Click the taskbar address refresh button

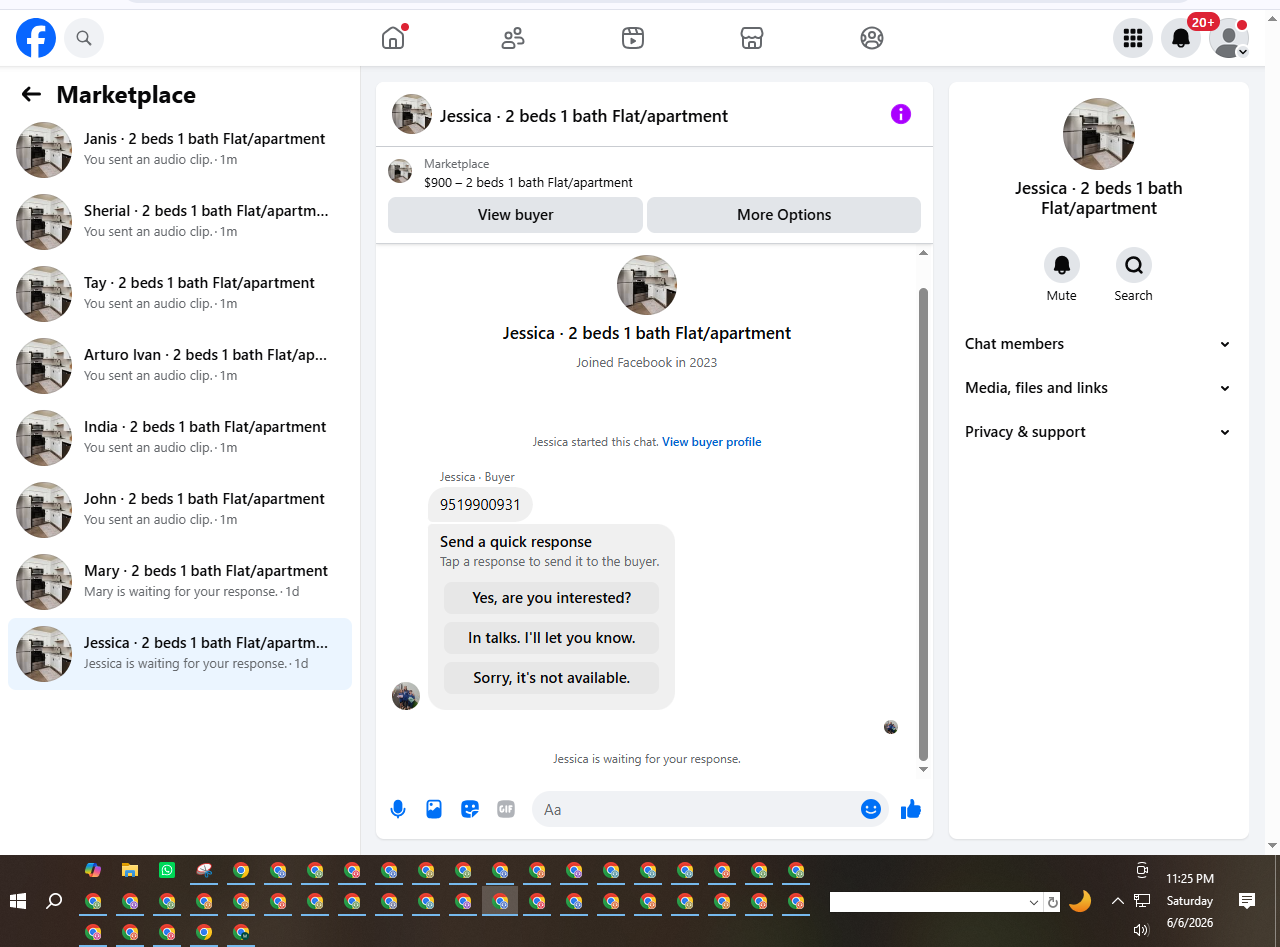[x=1052, y=902]
